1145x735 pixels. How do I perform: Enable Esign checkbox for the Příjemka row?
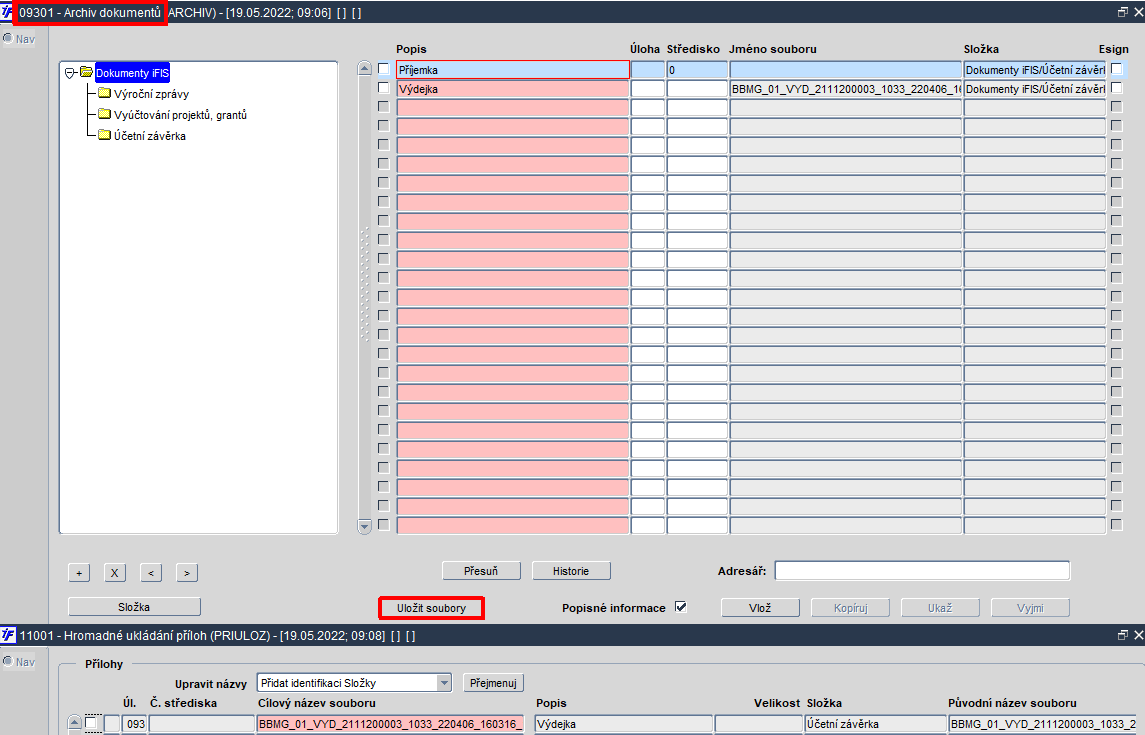pos(1116,69)
